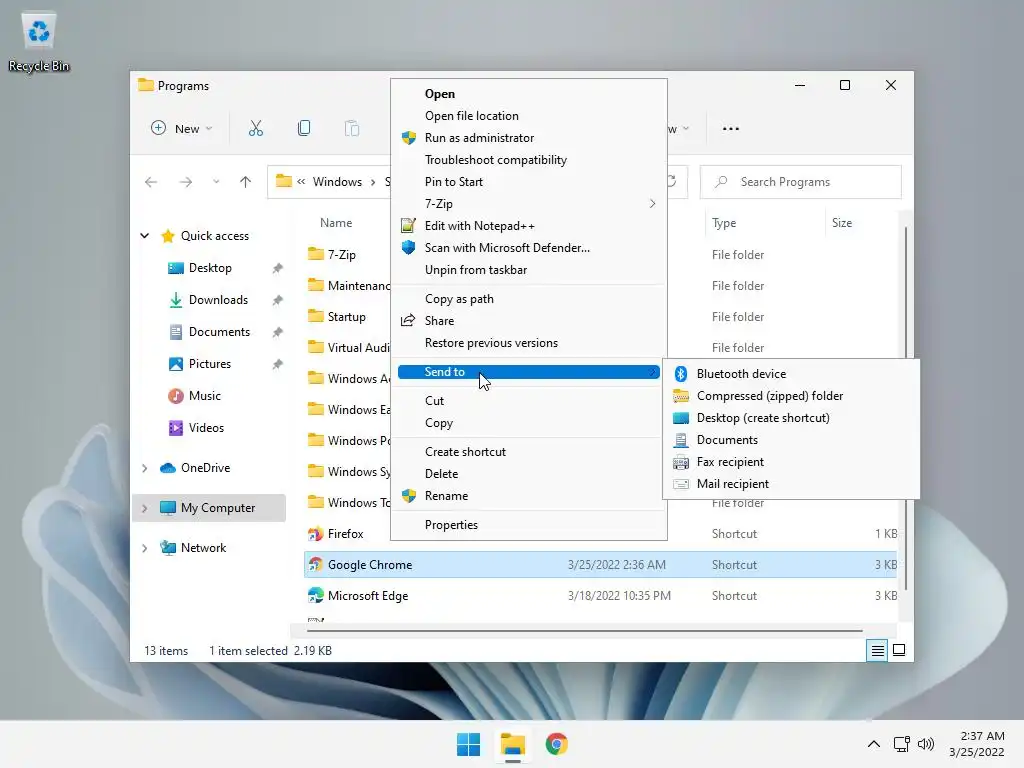The height and width of the screenshot is (768, 1024).
Task: Click Copy as path
Action: (x=528, y=299)
